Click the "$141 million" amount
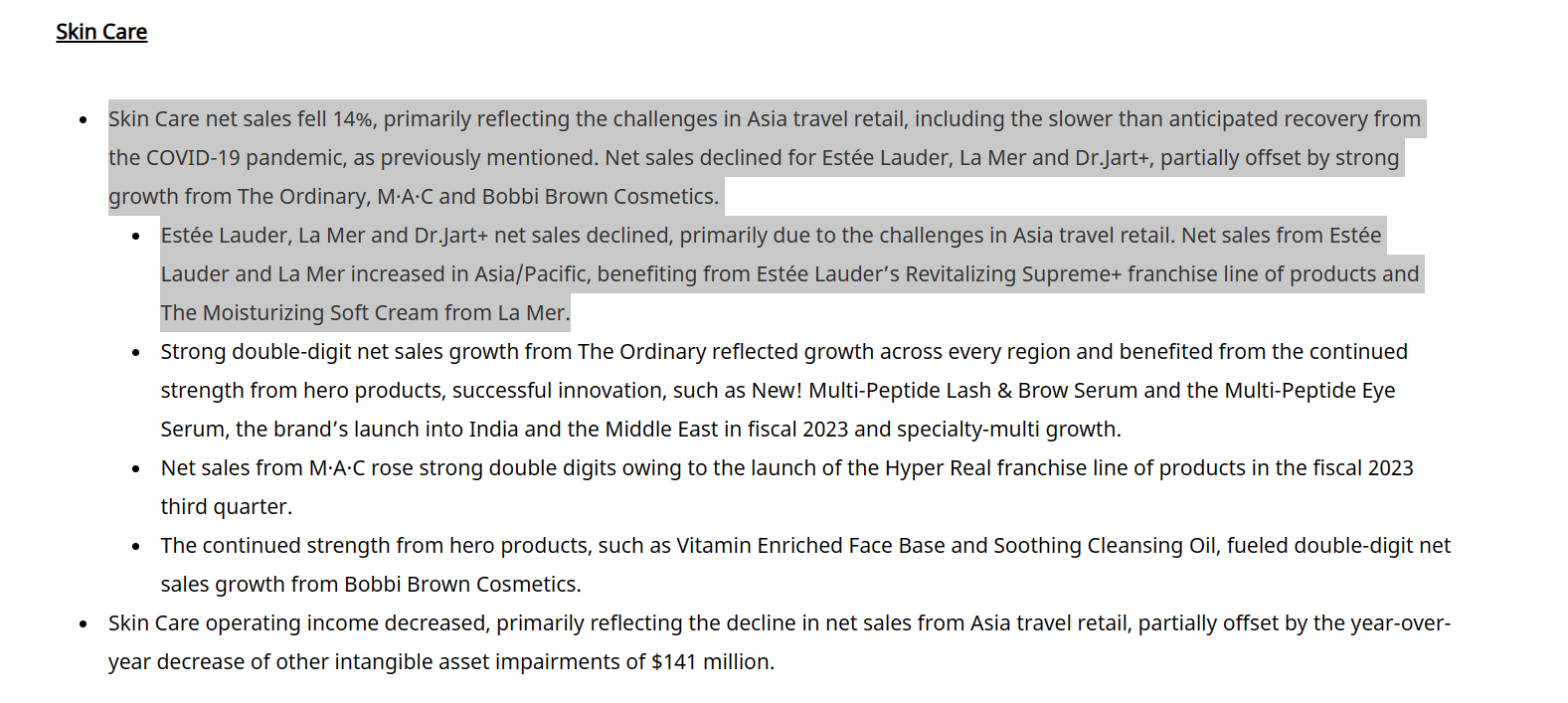 (712, 662)
